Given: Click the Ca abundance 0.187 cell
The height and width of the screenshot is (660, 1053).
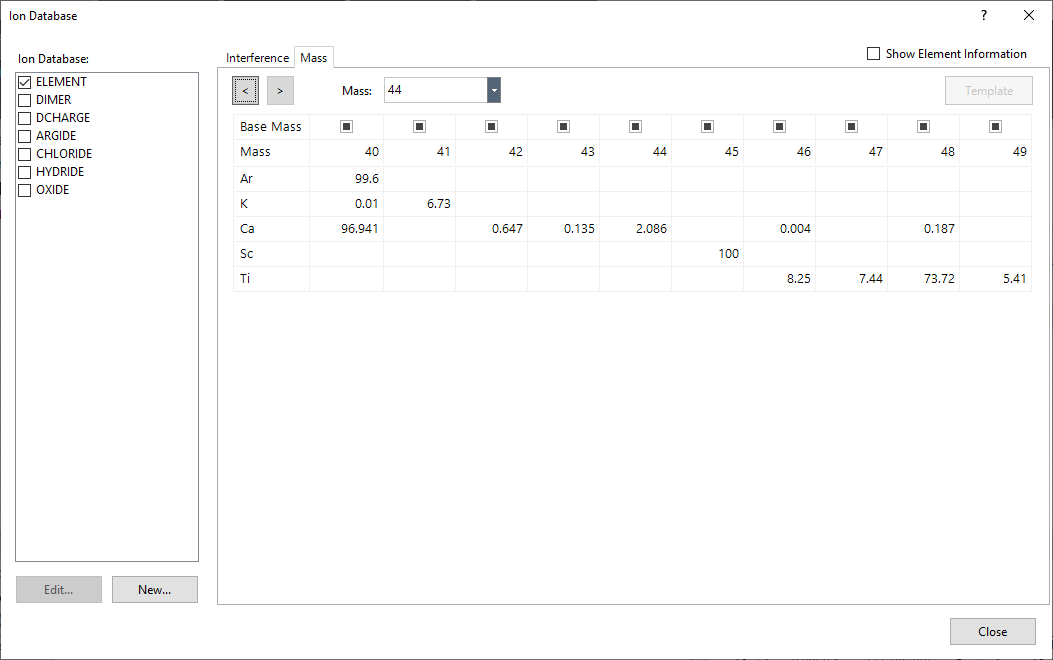Looking at the screenshot, I should pos(923,229).
